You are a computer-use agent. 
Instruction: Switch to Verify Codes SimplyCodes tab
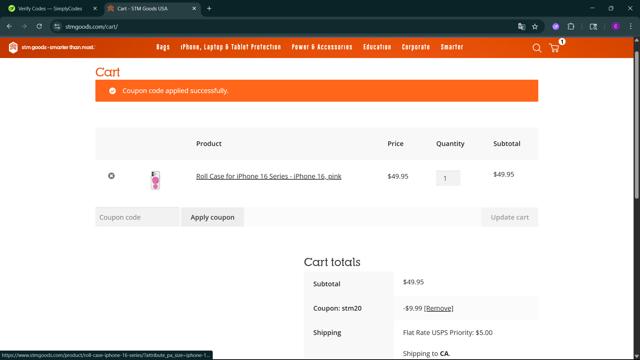pyautogui.click(x=50, y=9)
